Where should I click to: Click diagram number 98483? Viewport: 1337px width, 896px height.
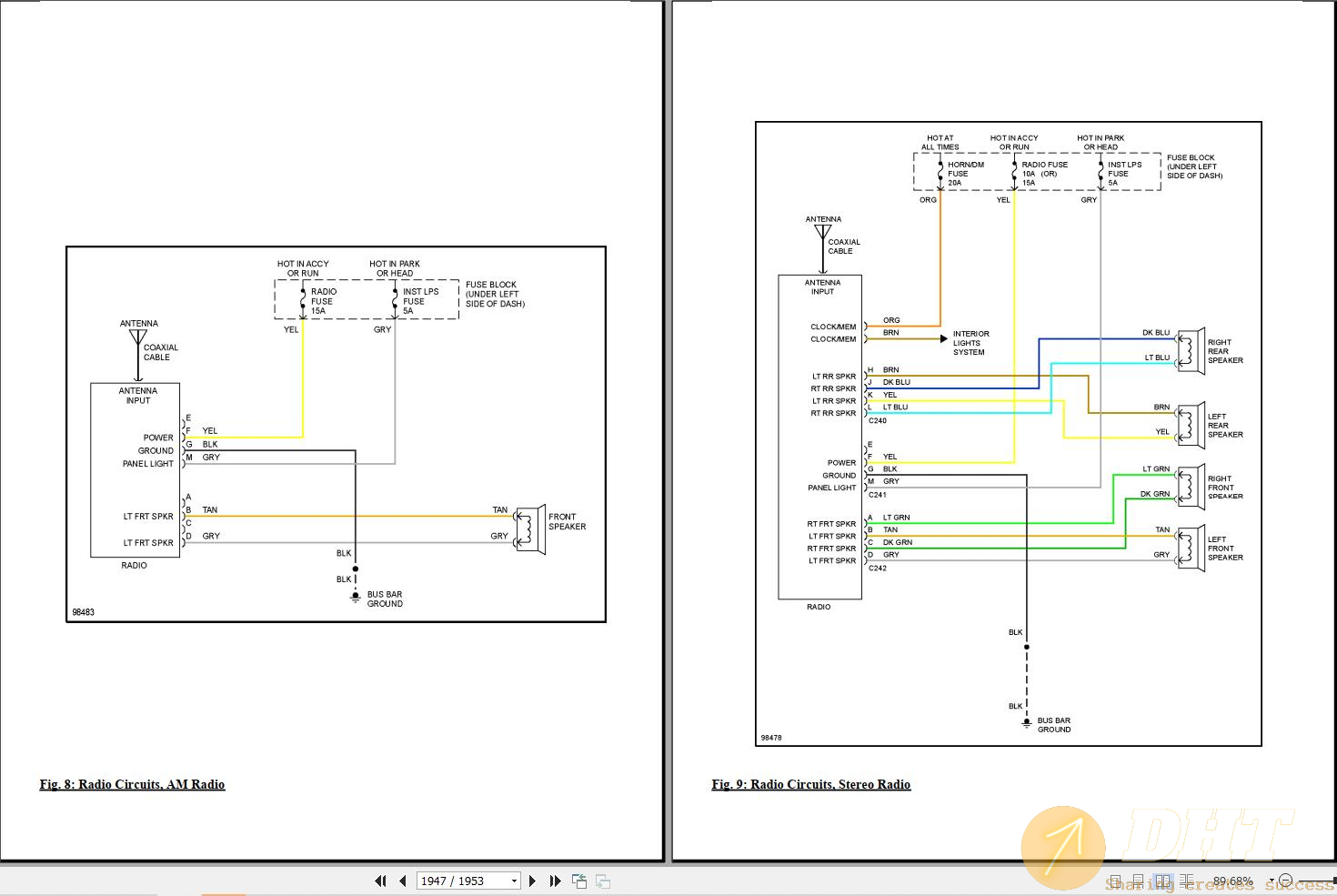pyautogui.click(x=83, y=612)
